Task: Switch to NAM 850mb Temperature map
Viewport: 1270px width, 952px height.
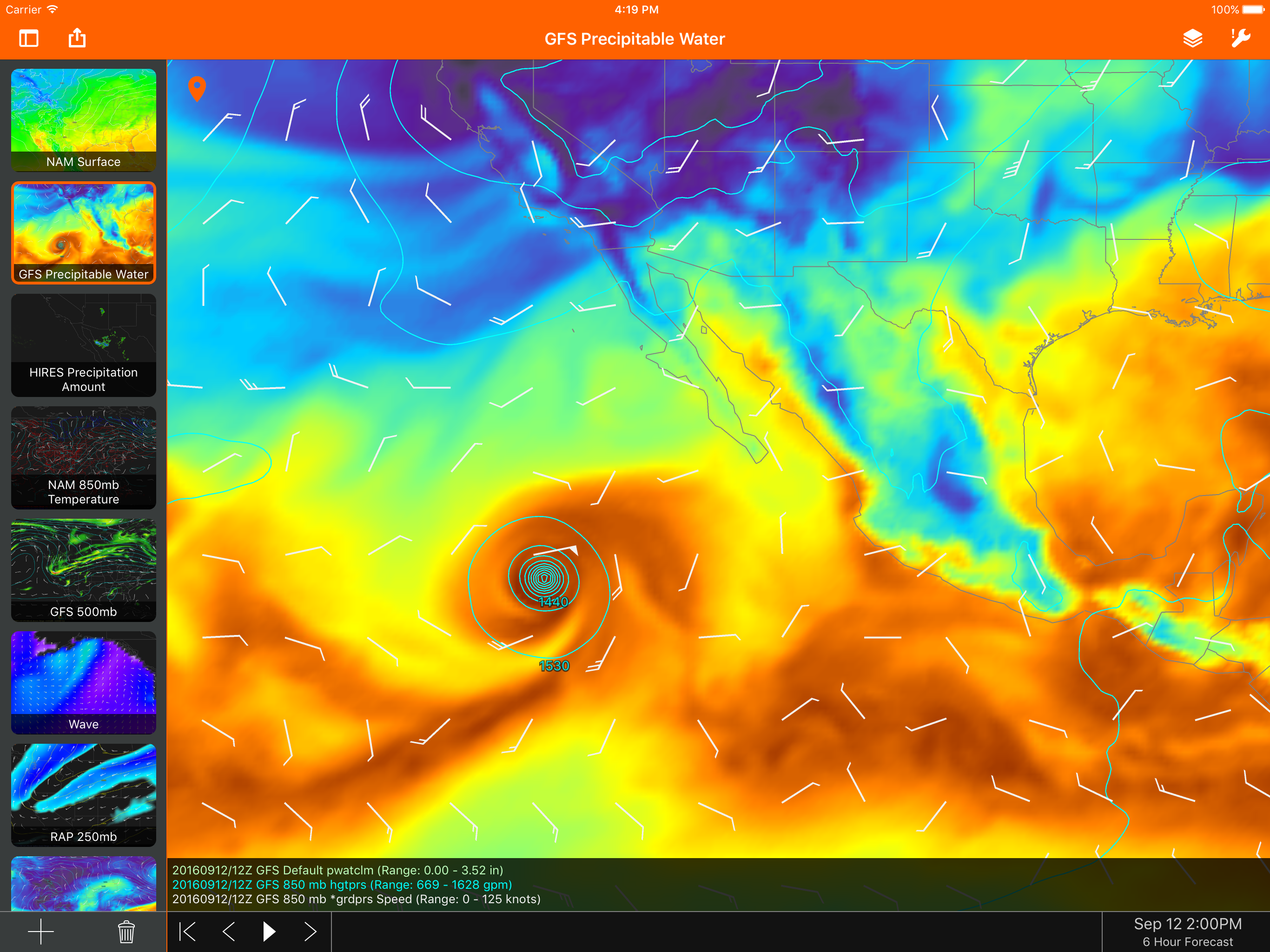Action: click(x=83, y=457)
